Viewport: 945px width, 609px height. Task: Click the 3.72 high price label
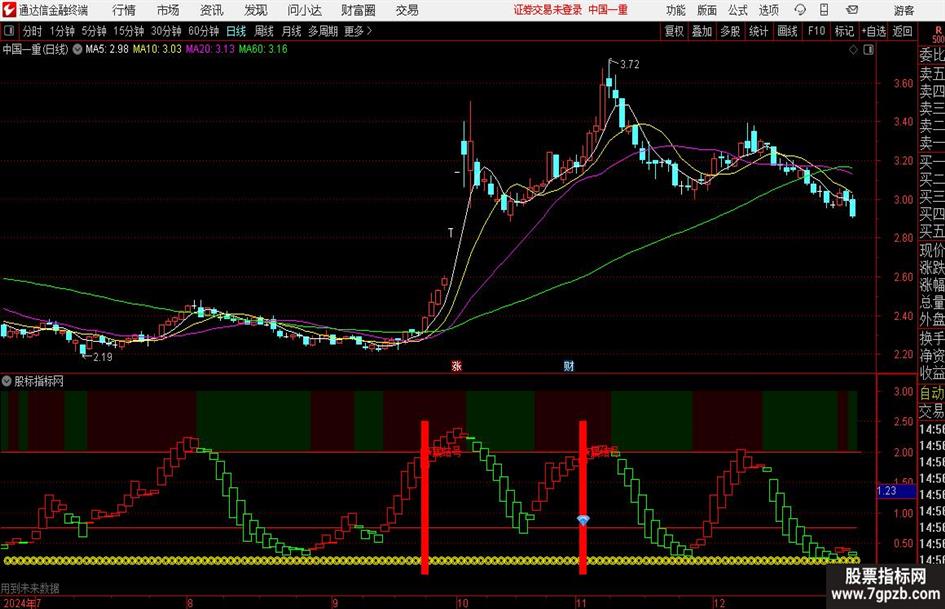pyautogui.click(x=629, y=65)
